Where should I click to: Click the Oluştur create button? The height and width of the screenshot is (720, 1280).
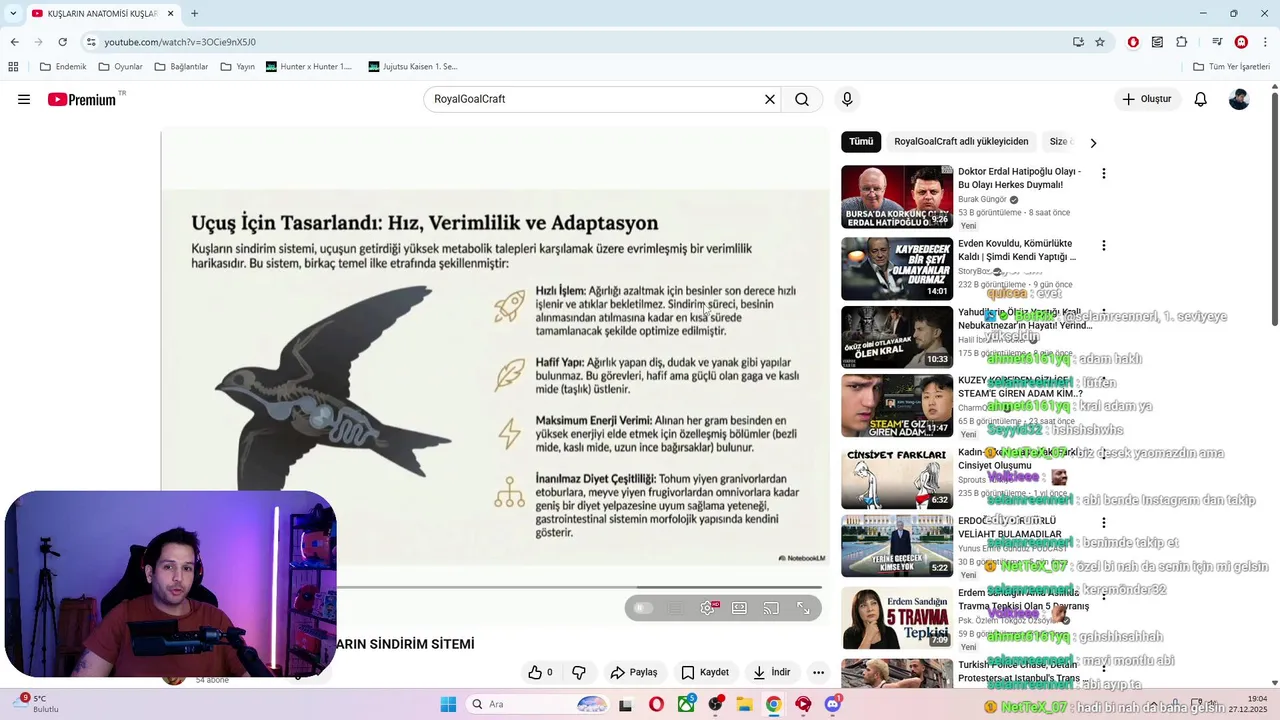click(1147, 99)
